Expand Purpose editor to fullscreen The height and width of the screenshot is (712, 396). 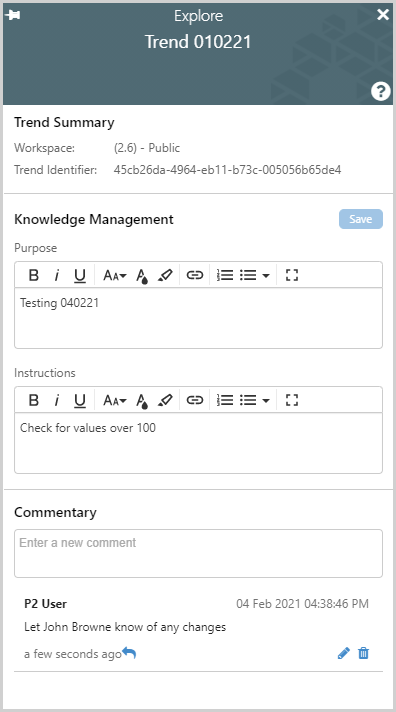point(292,275)
